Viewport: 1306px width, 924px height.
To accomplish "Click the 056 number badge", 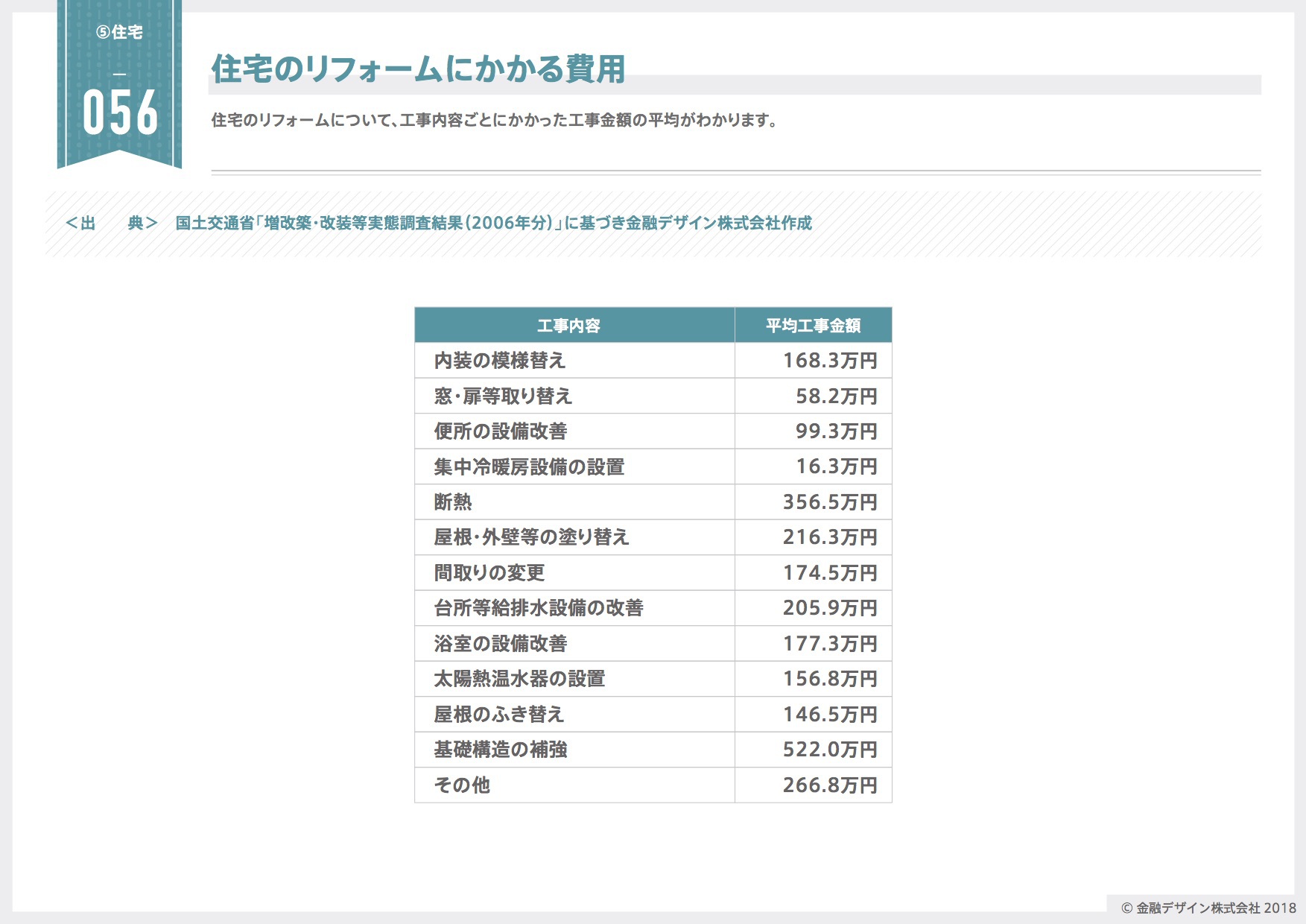I will (120, 113).
